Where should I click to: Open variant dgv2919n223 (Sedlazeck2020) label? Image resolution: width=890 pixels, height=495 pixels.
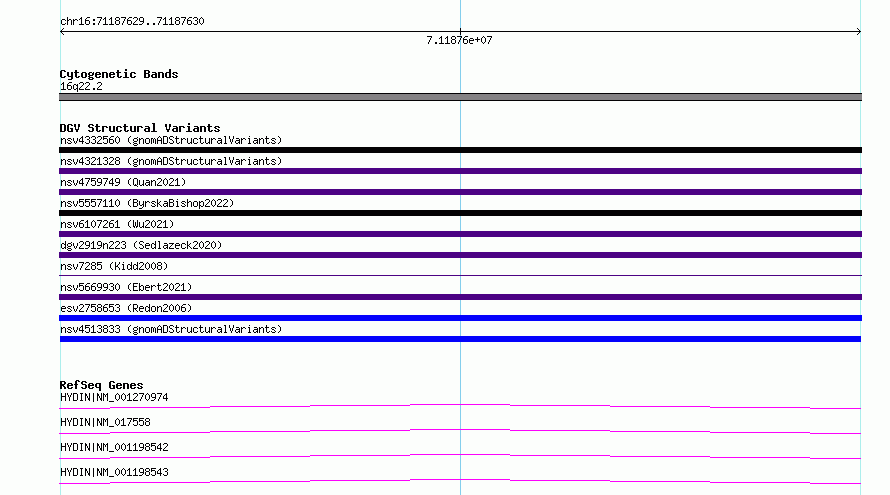click(x=141, y=245)
